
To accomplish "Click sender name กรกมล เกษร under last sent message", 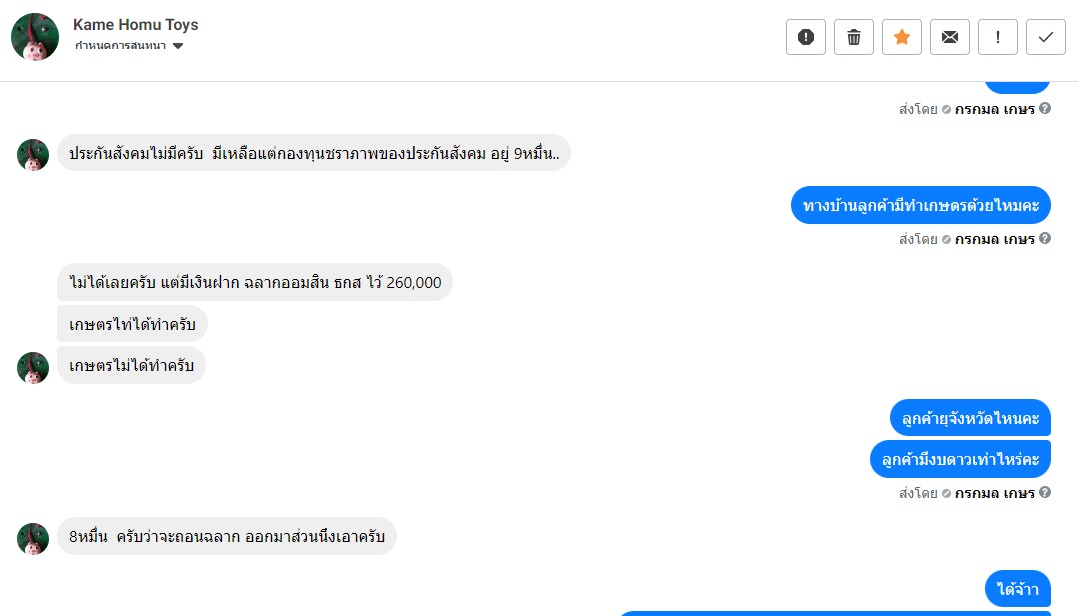I will click(x=994, y=493).
